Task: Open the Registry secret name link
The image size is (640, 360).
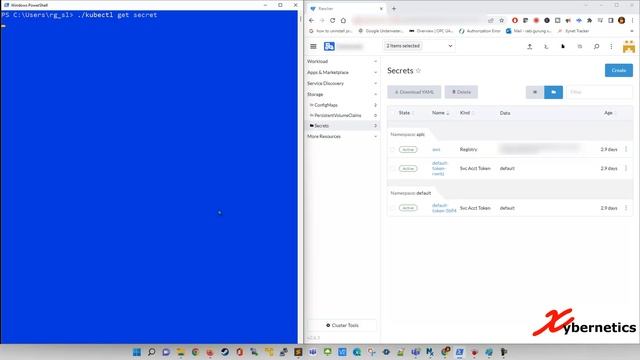Action: [436, 149]
